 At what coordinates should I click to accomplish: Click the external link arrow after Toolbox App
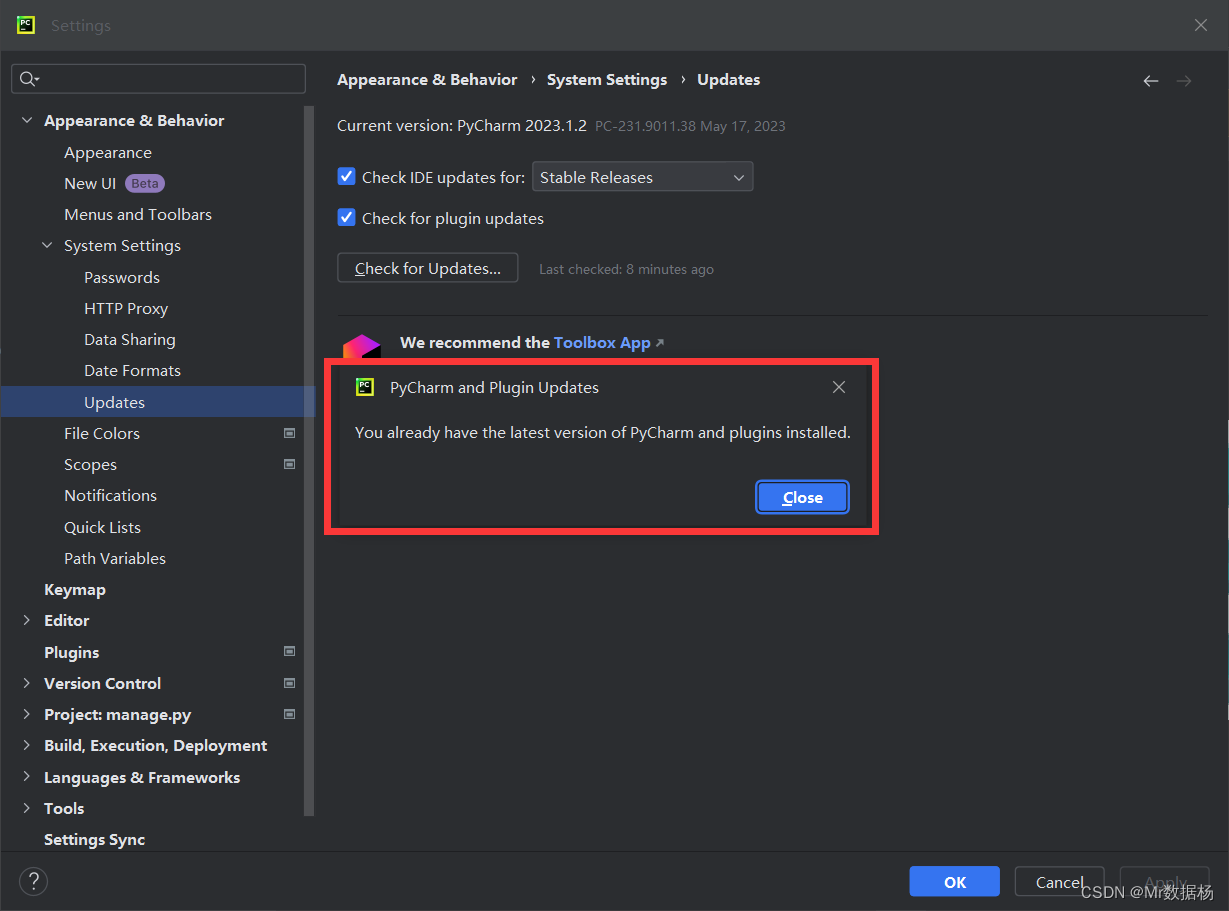(659, 343)
